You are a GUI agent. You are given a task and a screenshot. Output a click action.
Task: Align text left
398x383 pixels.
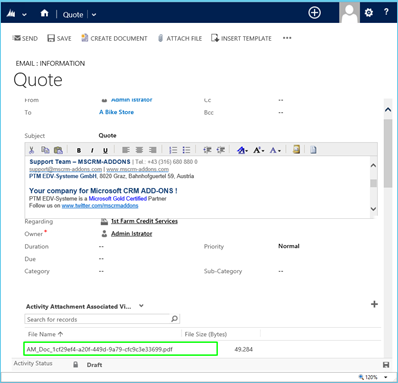point(126,150)
